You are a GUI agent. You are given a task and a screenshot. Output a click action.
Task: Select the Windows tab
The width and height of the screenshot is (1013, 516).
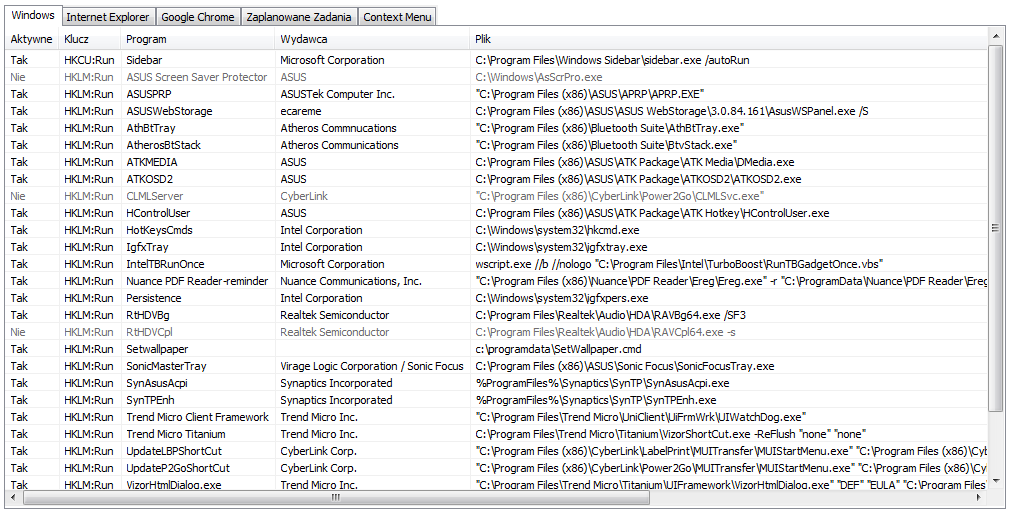33,15
